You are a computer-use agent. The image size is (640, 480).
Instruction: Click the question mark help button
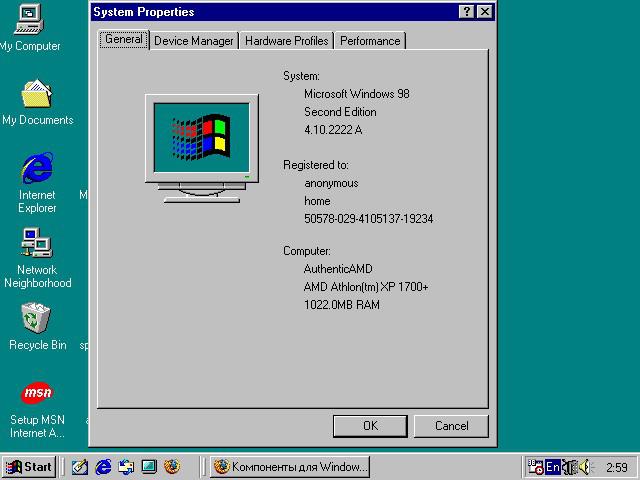[467, 11]
